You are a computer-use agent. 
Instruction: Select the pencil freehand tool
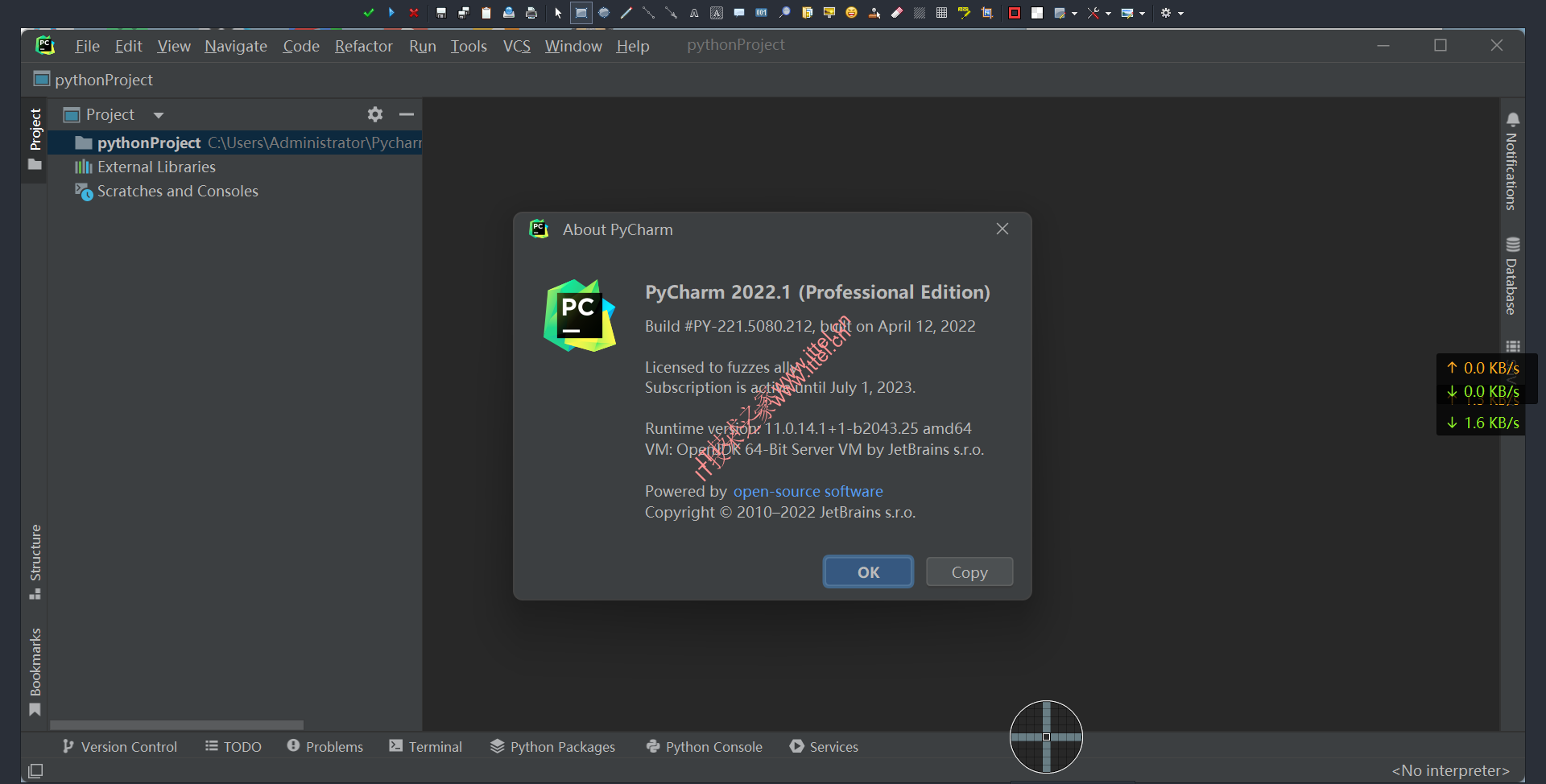click(x=626, y=13)
